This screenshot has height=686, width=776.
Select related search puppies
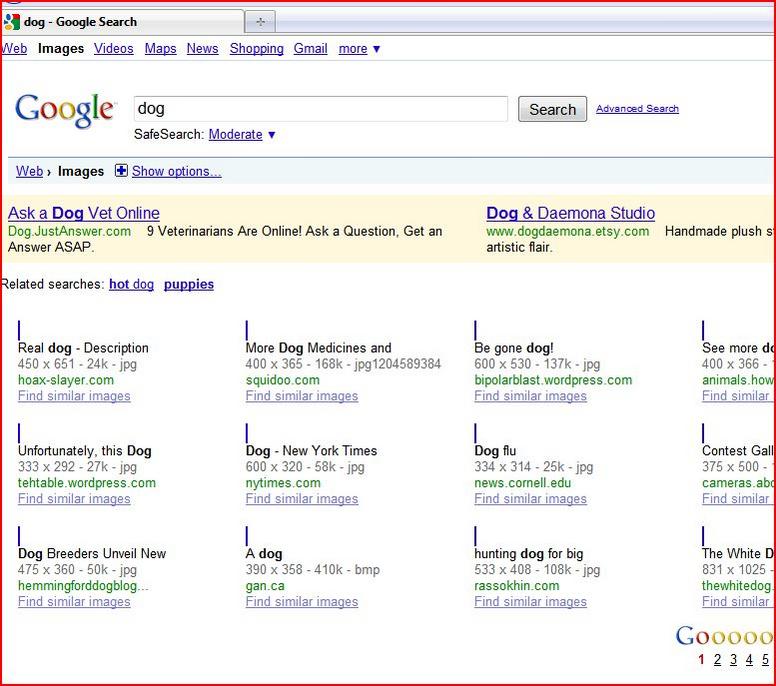[189, 284]
